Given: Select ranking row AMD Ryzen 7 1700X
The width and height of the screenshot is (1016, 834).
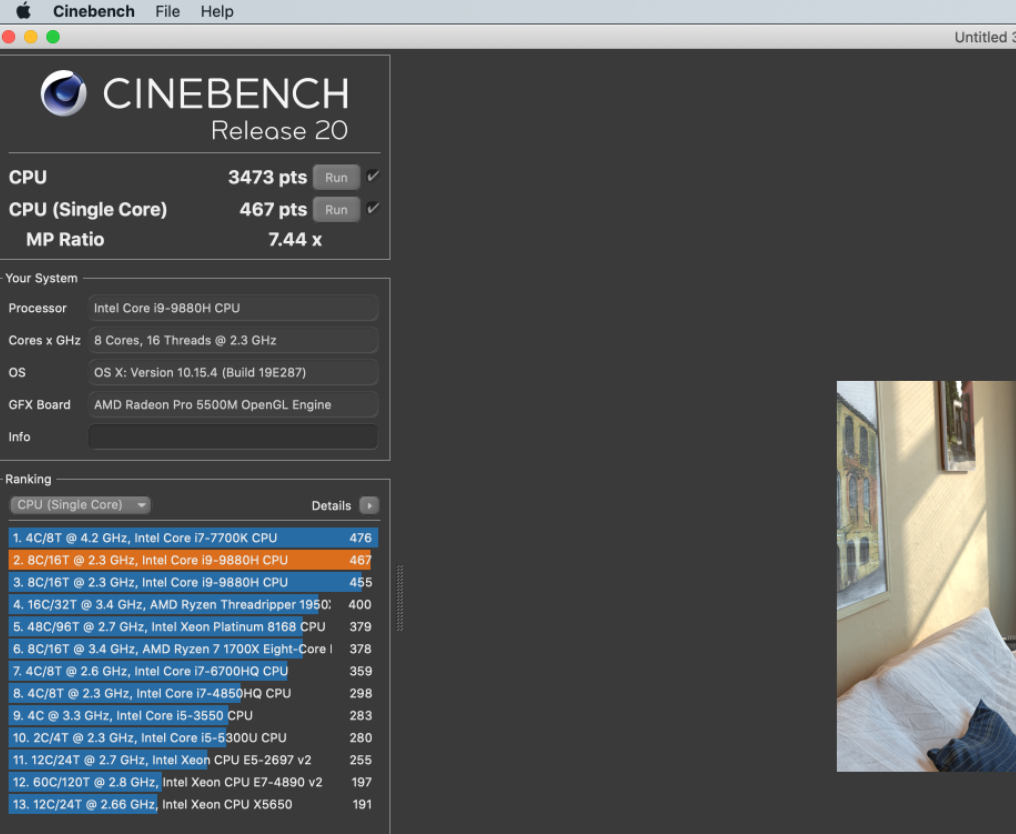Looking at the screenshot, I should tap(193, 649).
